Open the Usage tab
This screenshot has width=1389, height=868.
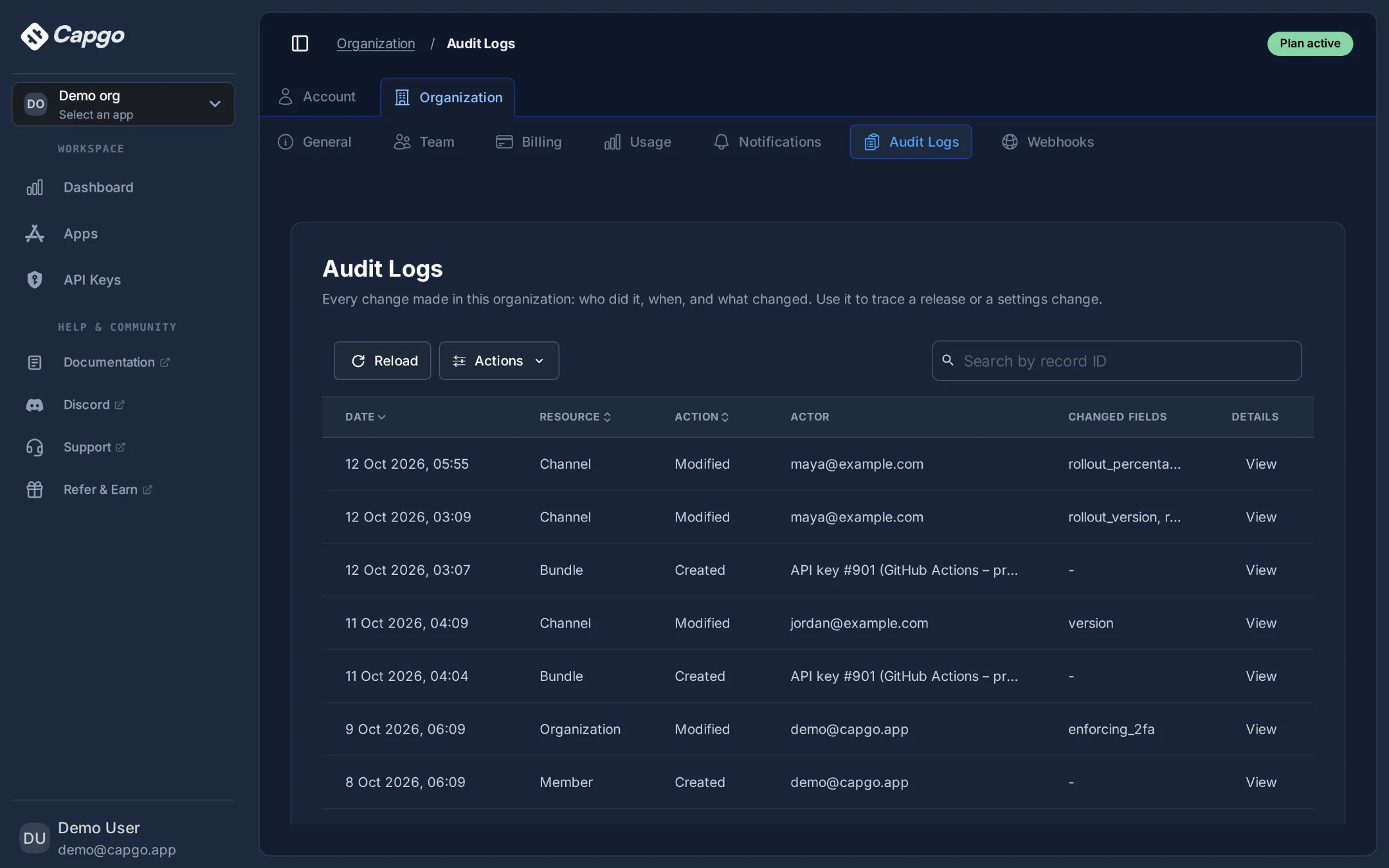point(637,141)
